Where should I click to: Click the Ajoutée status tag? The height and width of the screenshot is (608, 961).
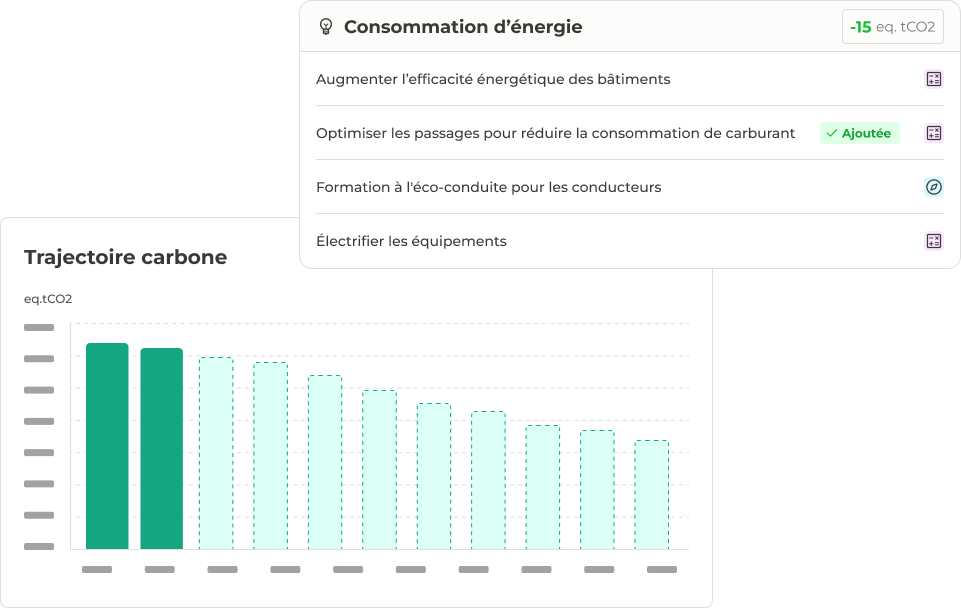[x=860, y=133]
